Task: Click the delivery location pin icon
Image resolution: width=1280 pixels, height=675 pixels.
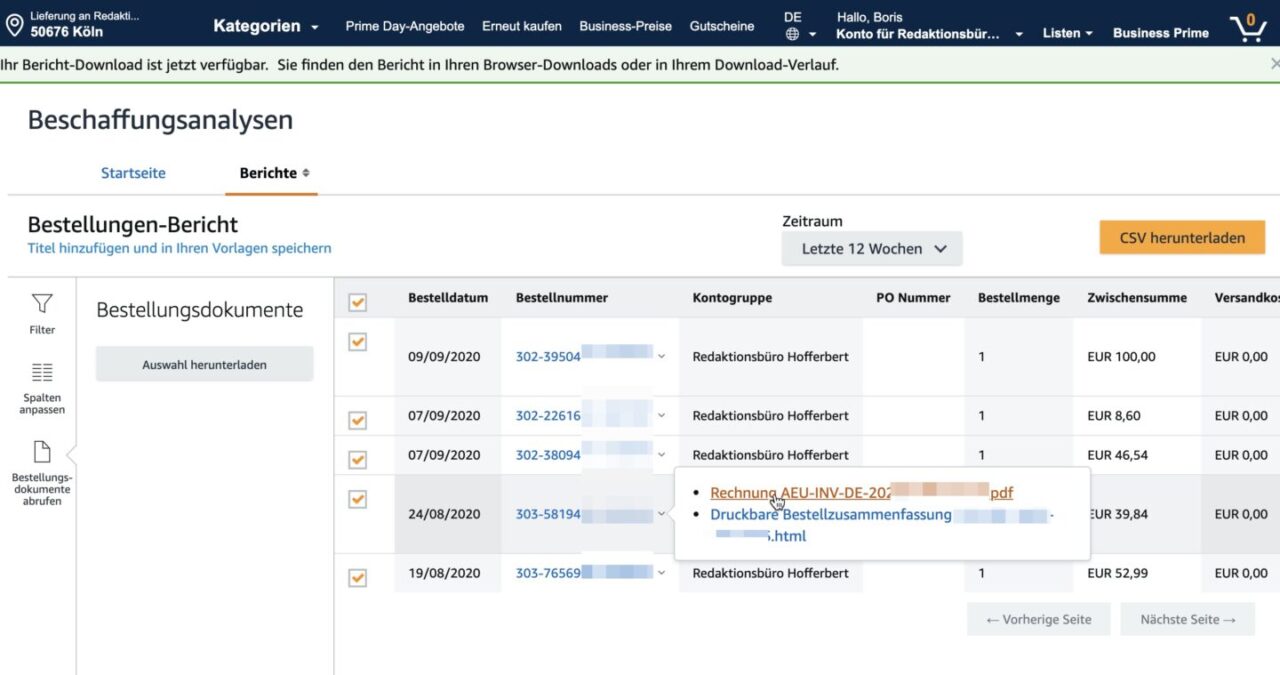Action: pyautogui.click(x=14, y=24)
